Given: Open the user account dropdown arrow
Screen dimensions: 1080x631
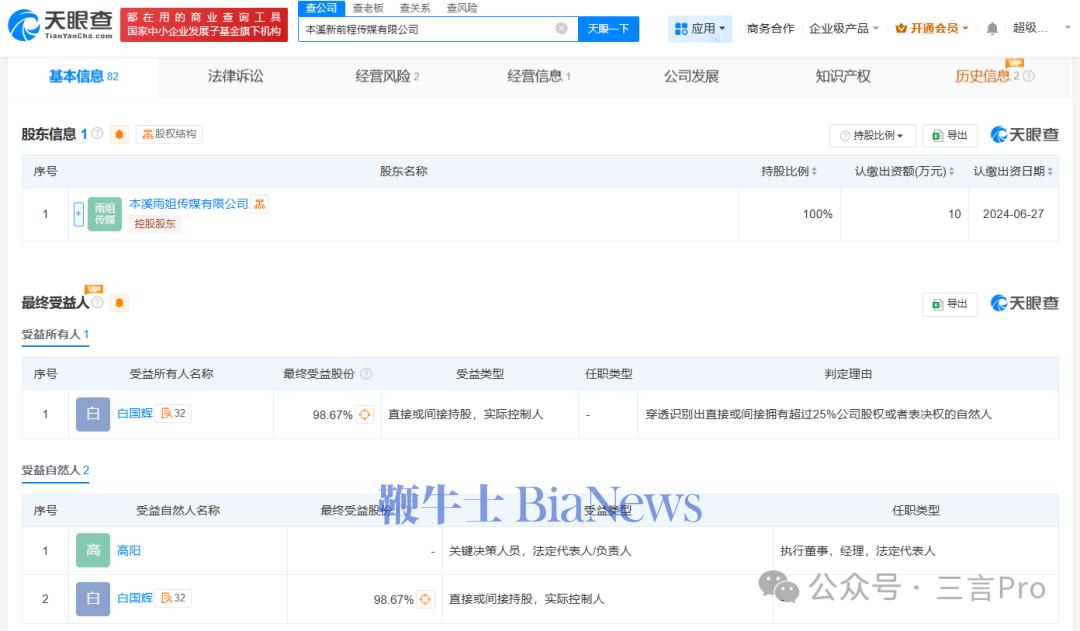Looking at the screenshot, I should pyautogui.click(x=1068, y=28).
